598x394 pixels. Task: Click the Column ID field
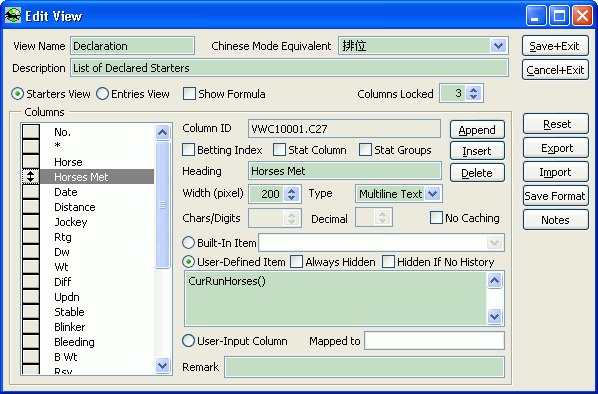344,129
